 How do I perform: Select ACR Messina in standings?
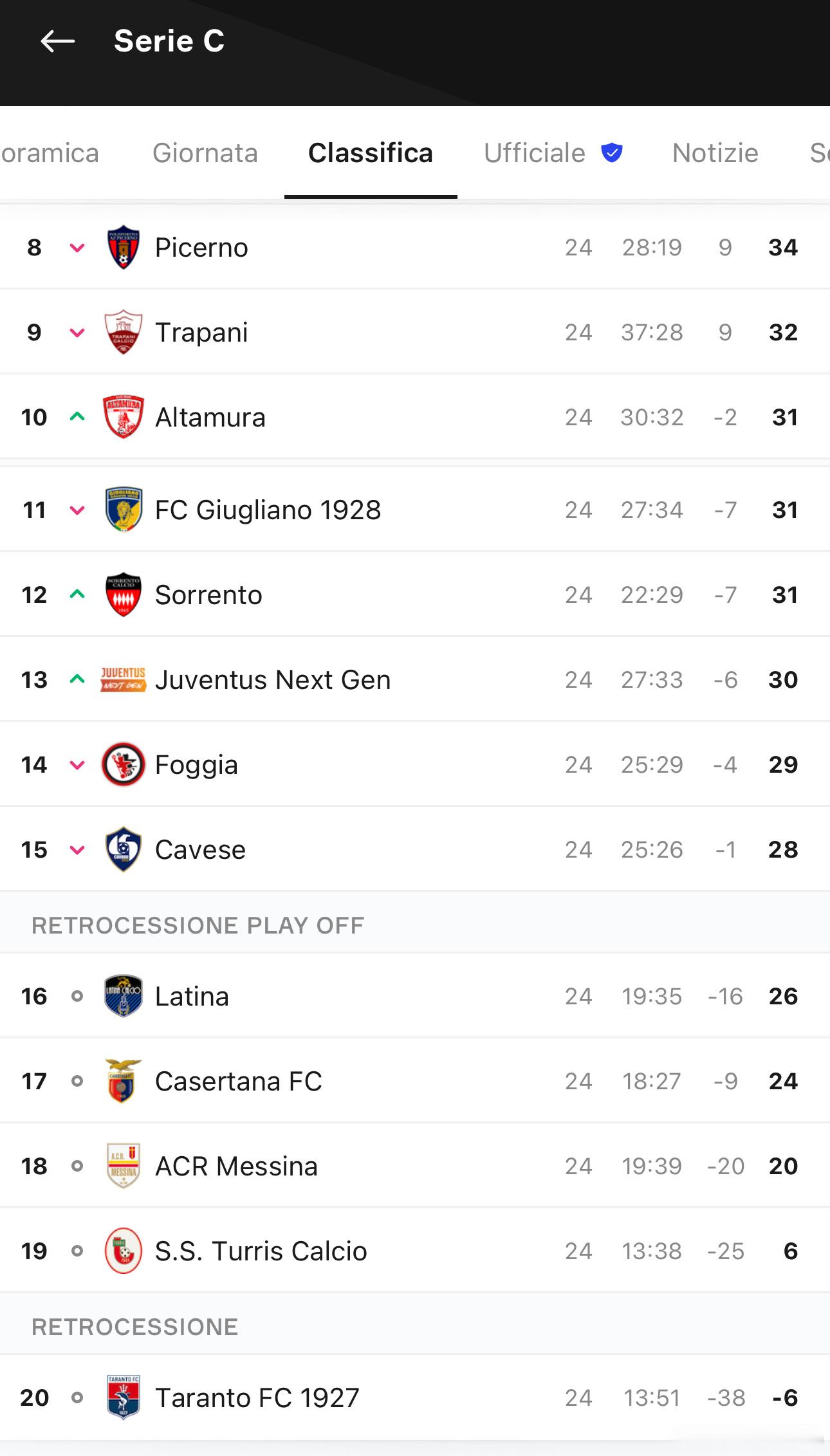coord(415,1166)
